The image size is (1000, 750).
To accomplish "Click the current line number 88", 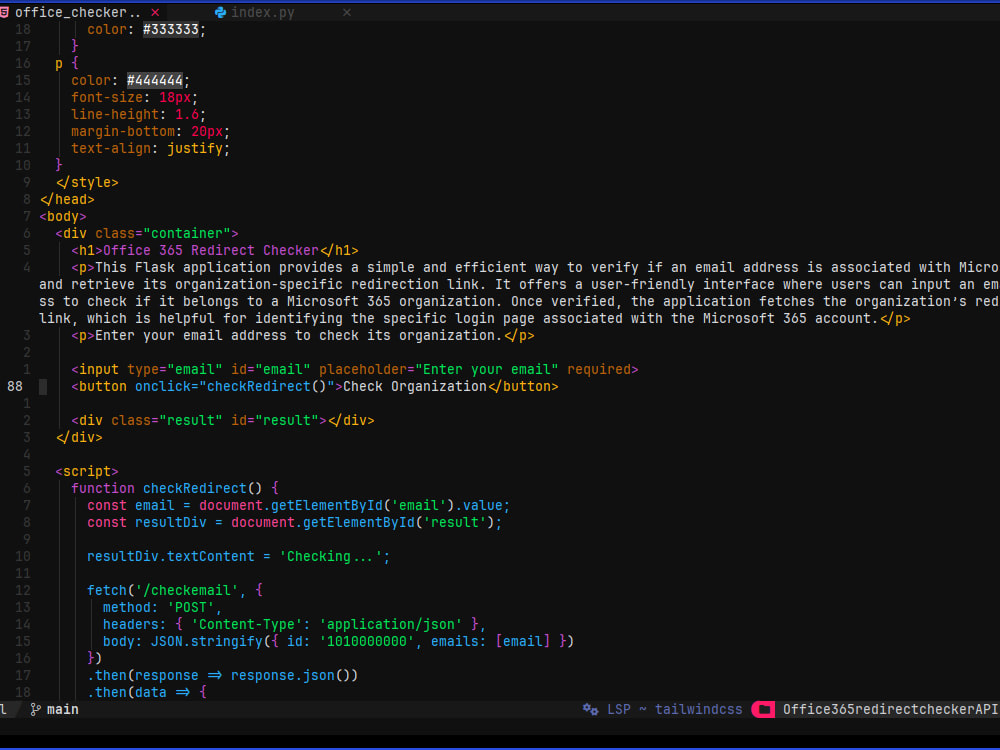I will (15, 386).
